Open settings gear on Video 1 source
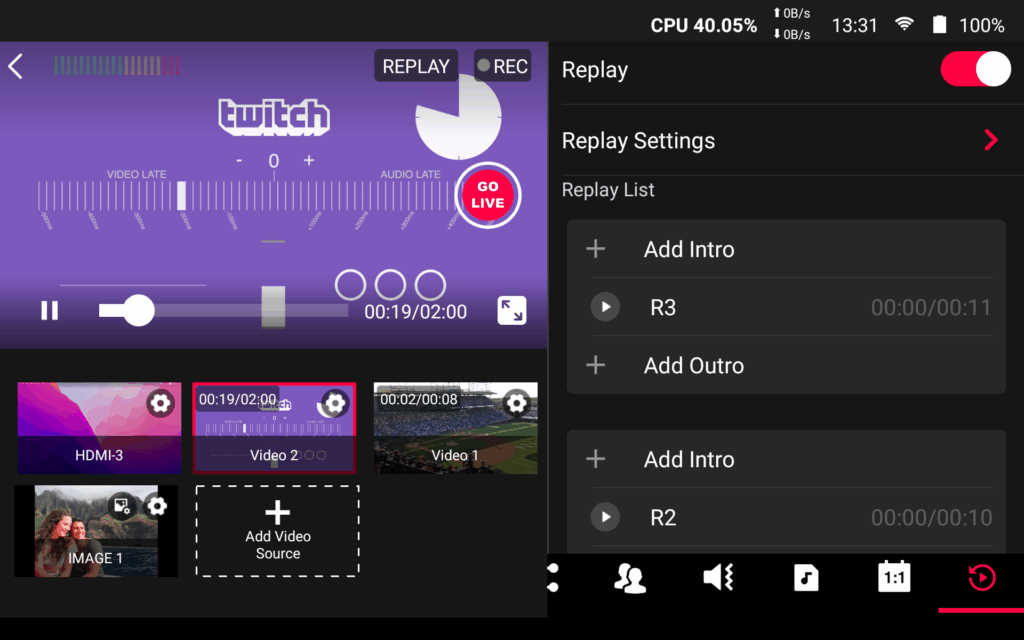1024x640 pixels. pyautogui.click(x=516, y=403)
